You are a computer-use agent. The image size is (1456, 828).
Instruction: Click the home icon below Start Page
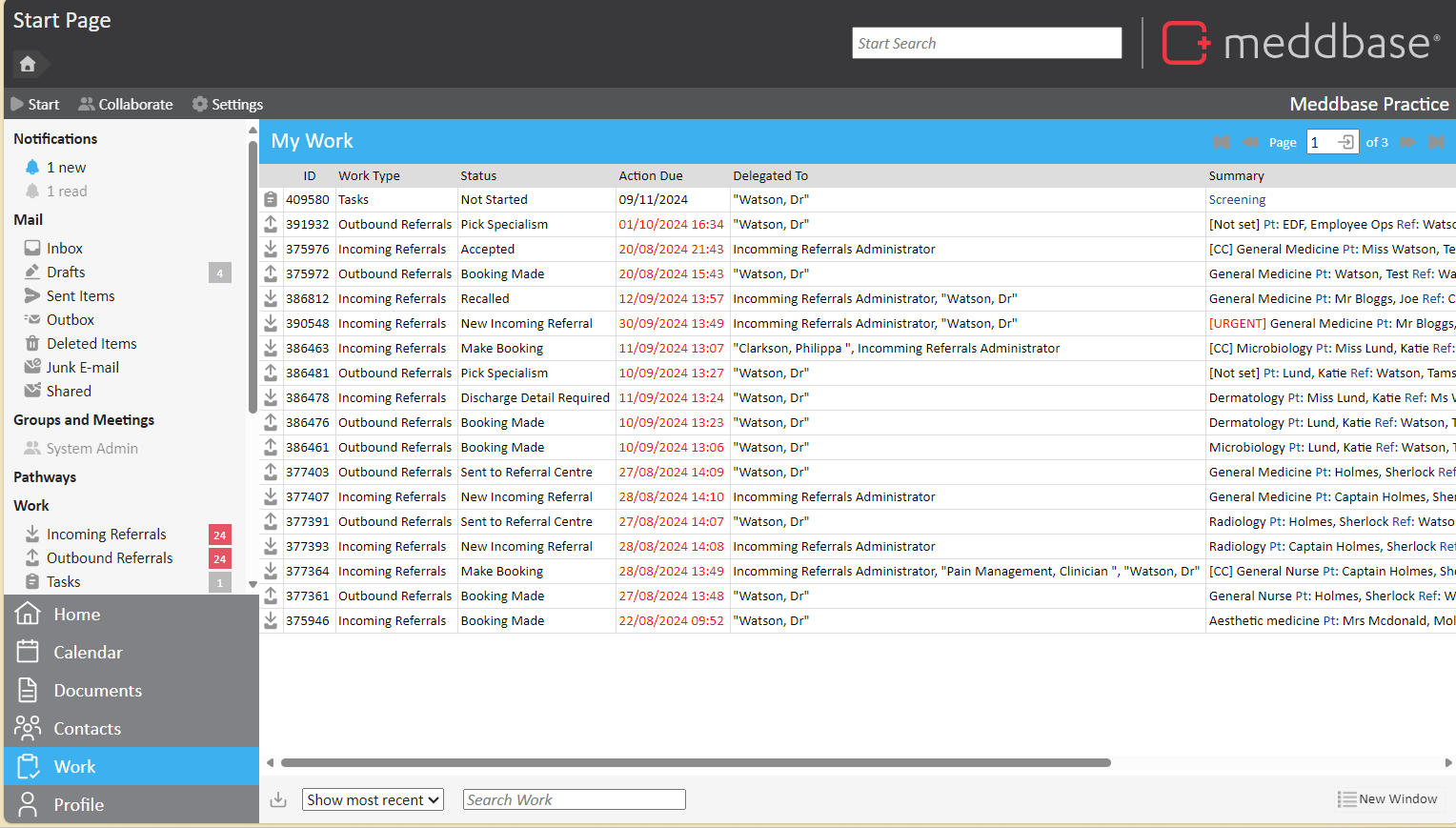(x=28, y=64)
